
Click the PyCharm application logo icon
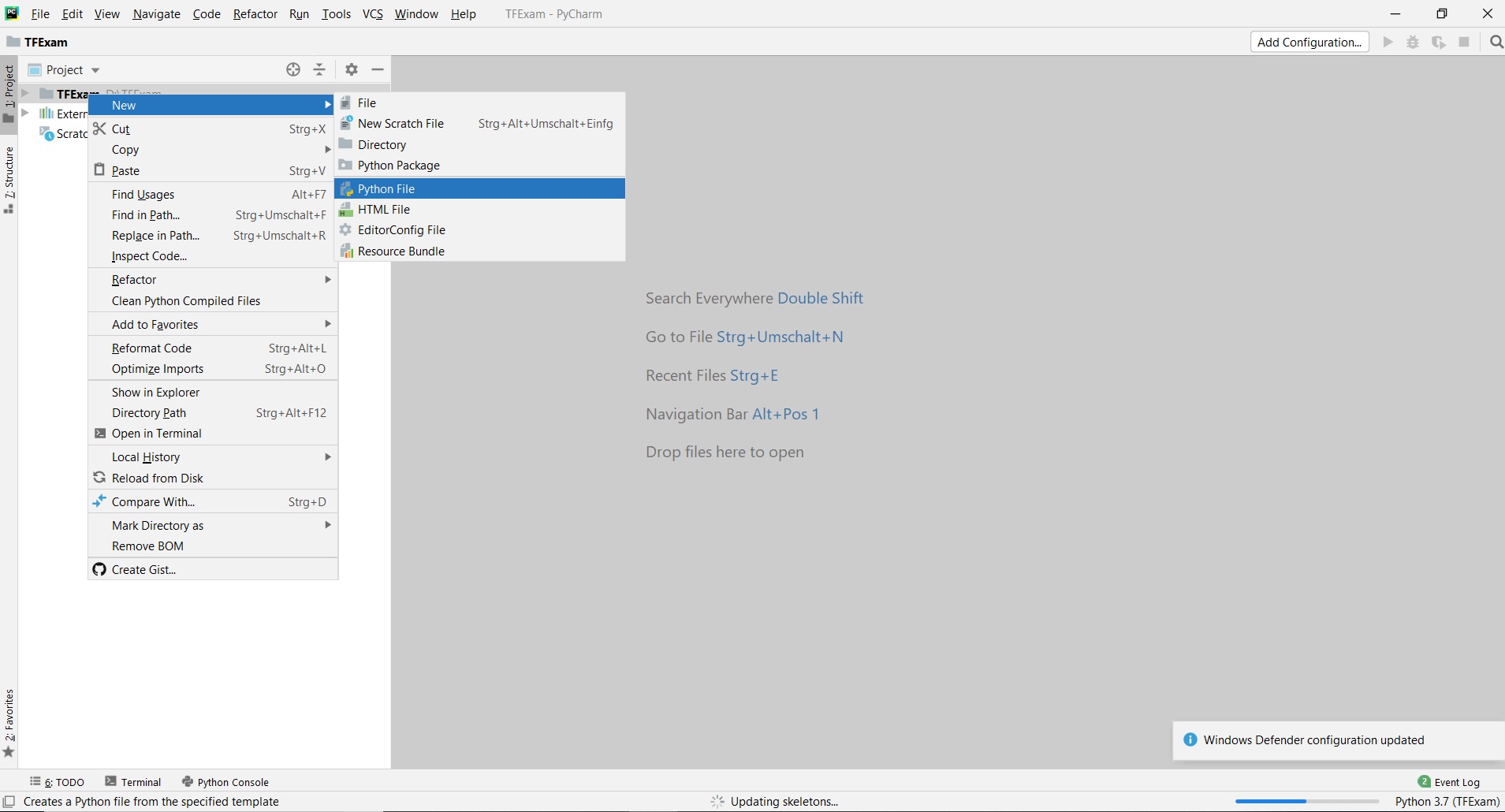(x=12, y=13)
